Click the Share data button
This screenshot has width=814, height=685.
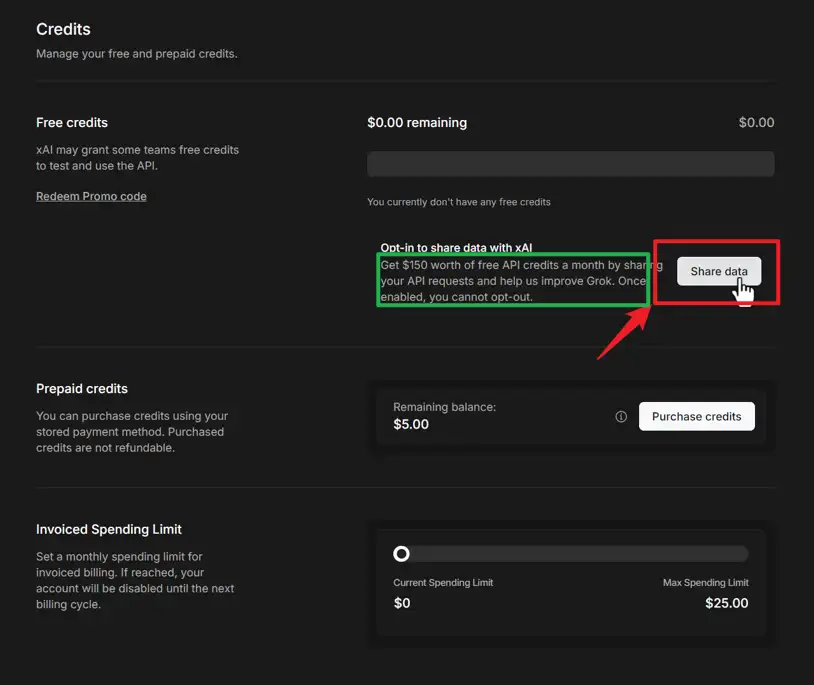[x=718, y=271]
